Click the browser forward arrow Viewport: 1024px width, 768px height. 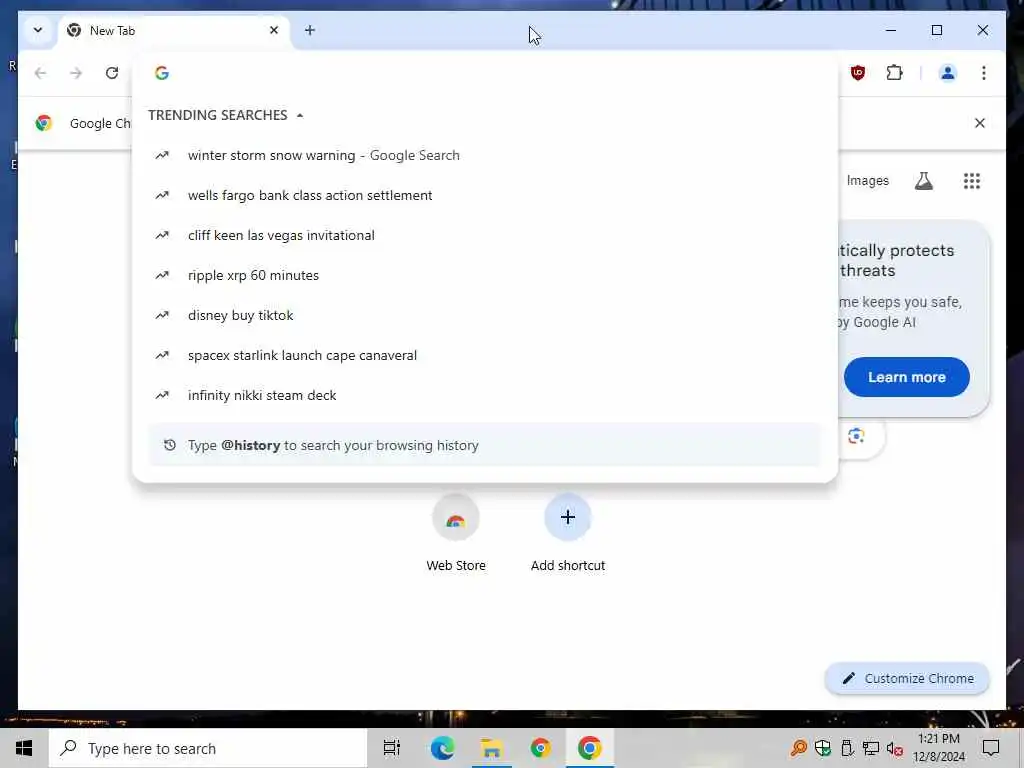76,72
